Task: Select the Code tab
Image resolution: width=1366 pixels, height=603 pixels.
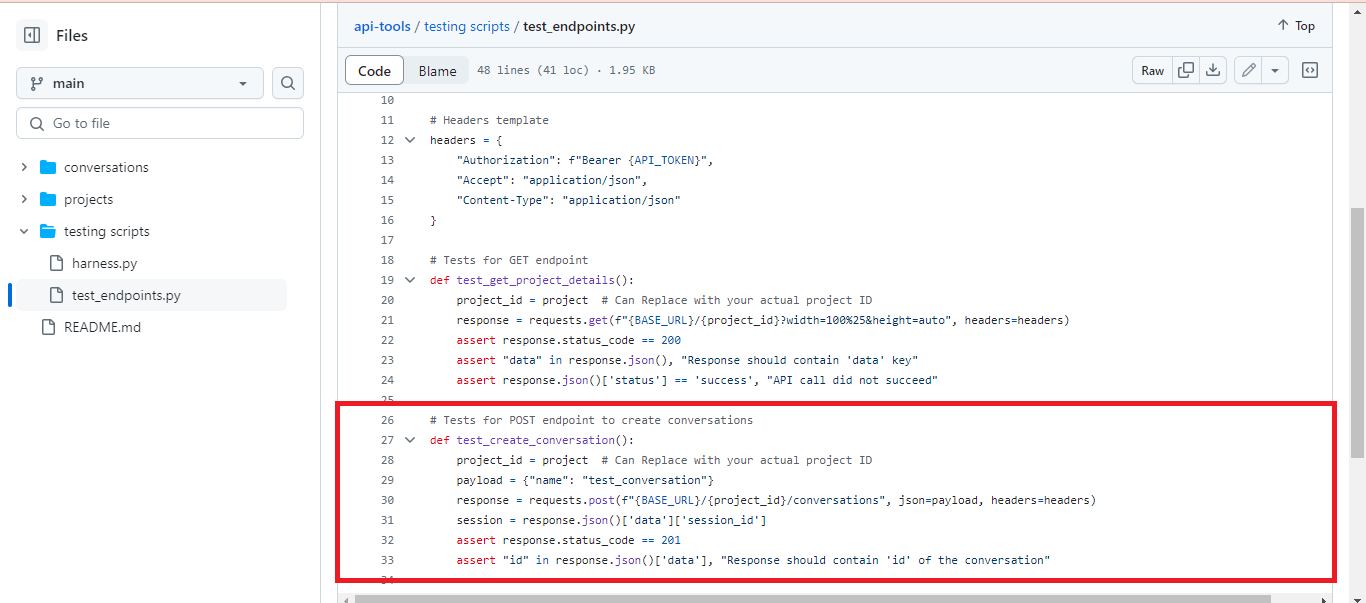Action: tap(374, 70)
